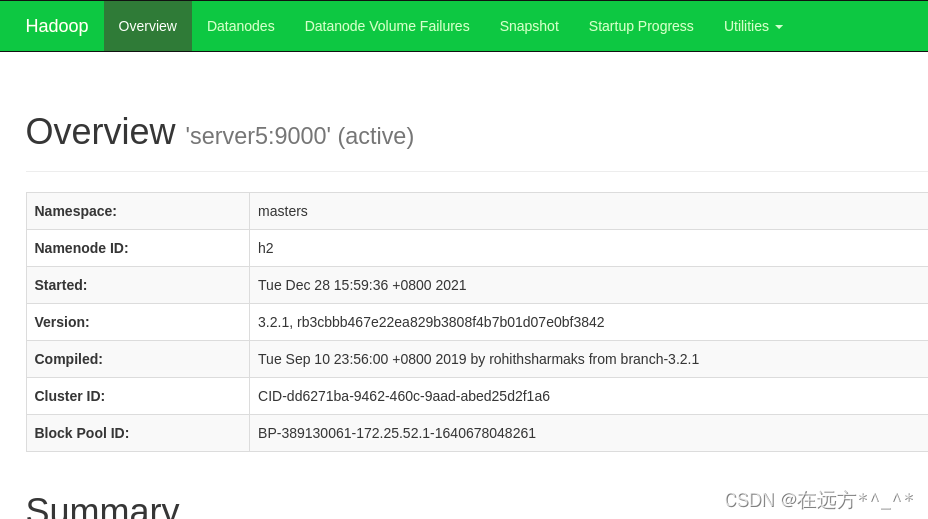Viewport: 928px width, 519px height.
Task: Select the Overview page heading
Action: click(101, 131)
